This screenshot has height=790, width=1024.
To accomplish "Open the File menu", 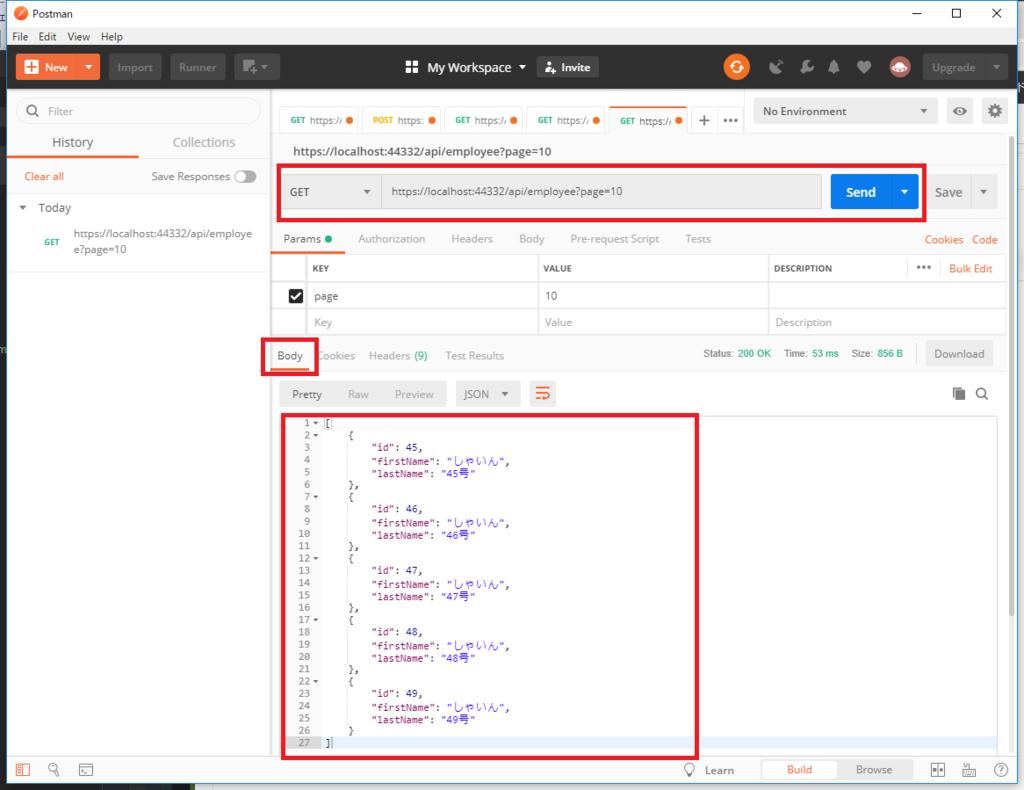I will point(20,37).
